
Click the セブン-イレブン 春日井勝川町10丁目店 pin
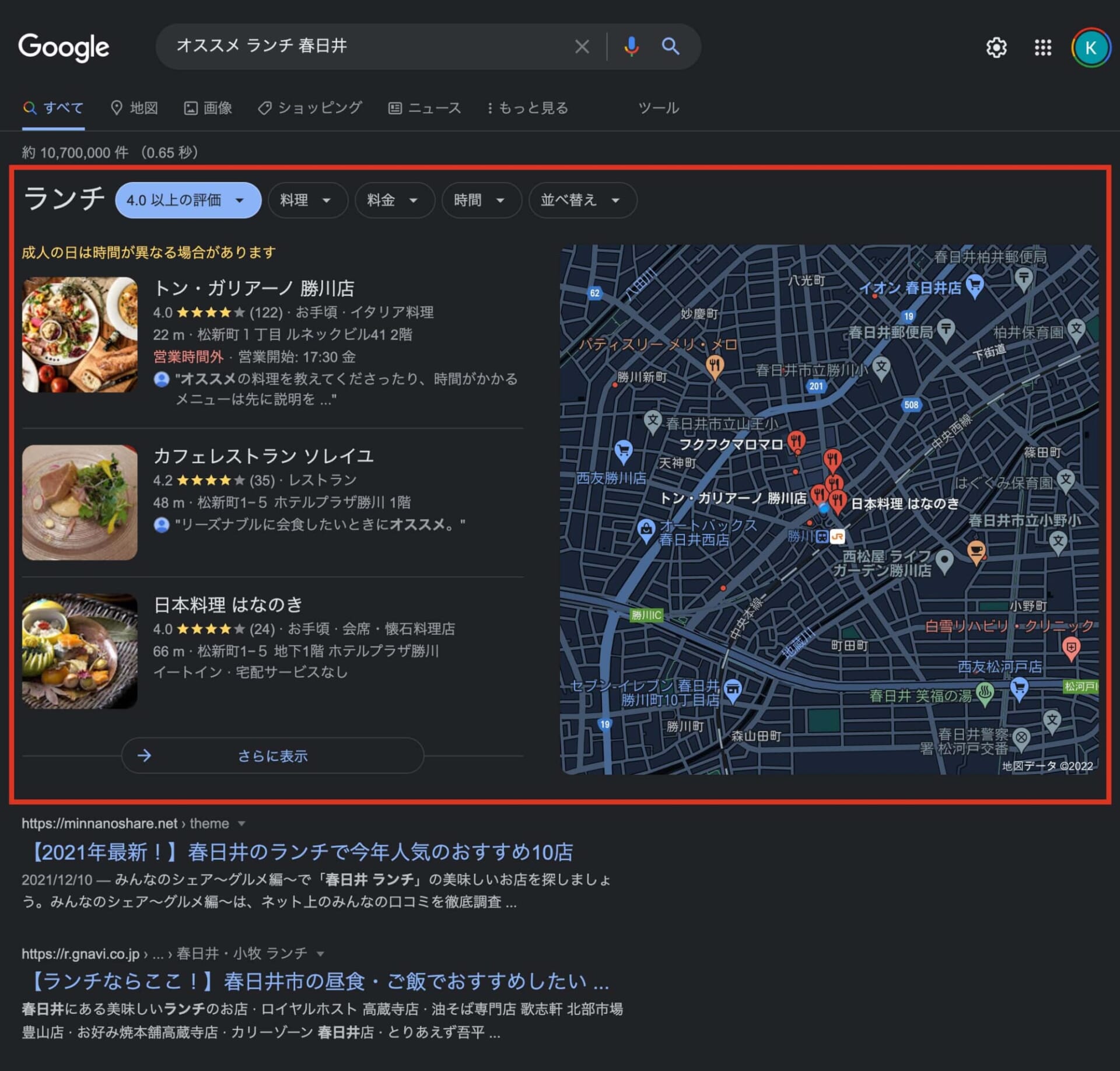(733, 691)
